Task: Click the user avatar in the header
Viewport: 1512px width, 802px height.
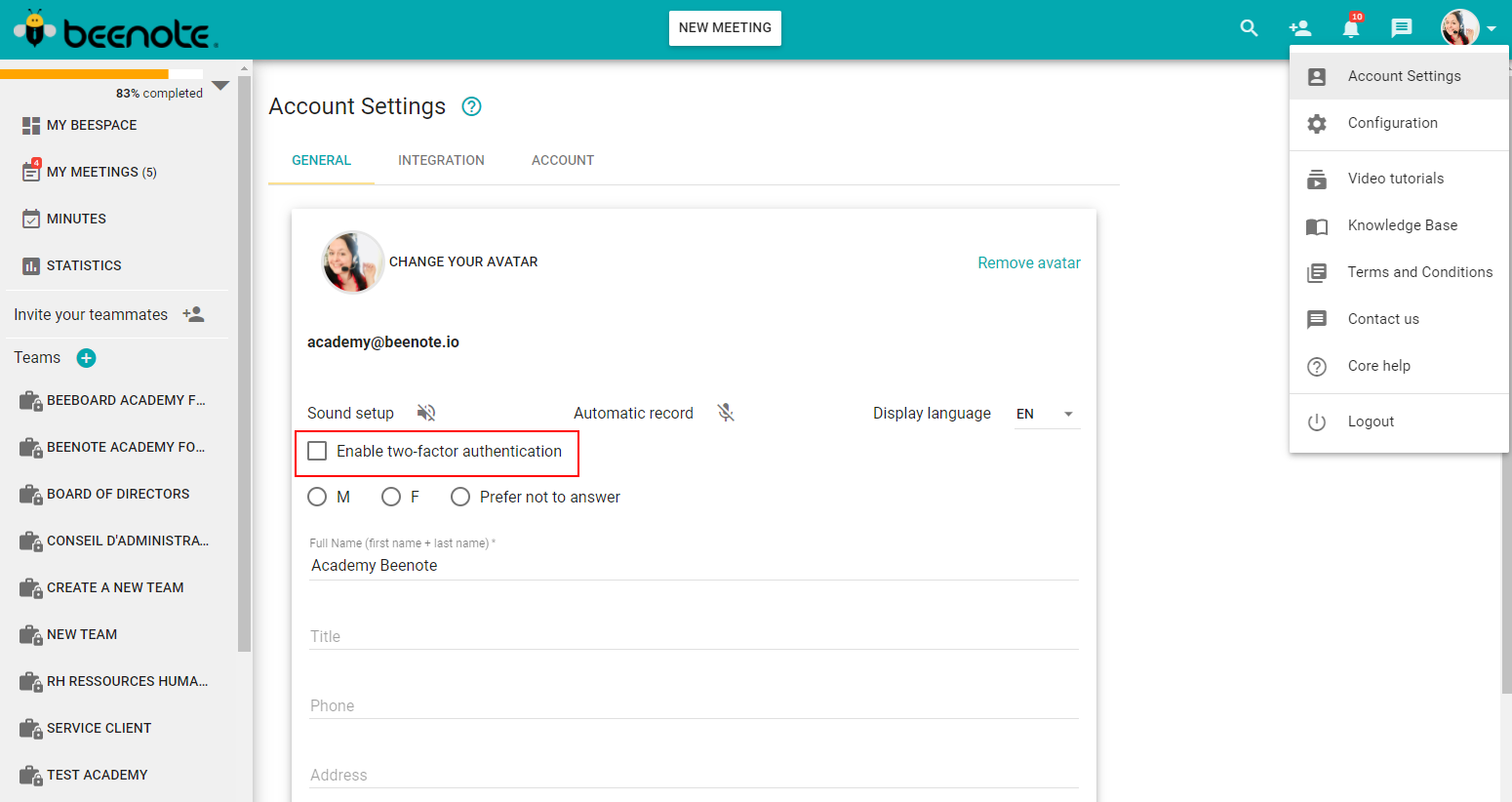Action: [x=1460, y=28]
